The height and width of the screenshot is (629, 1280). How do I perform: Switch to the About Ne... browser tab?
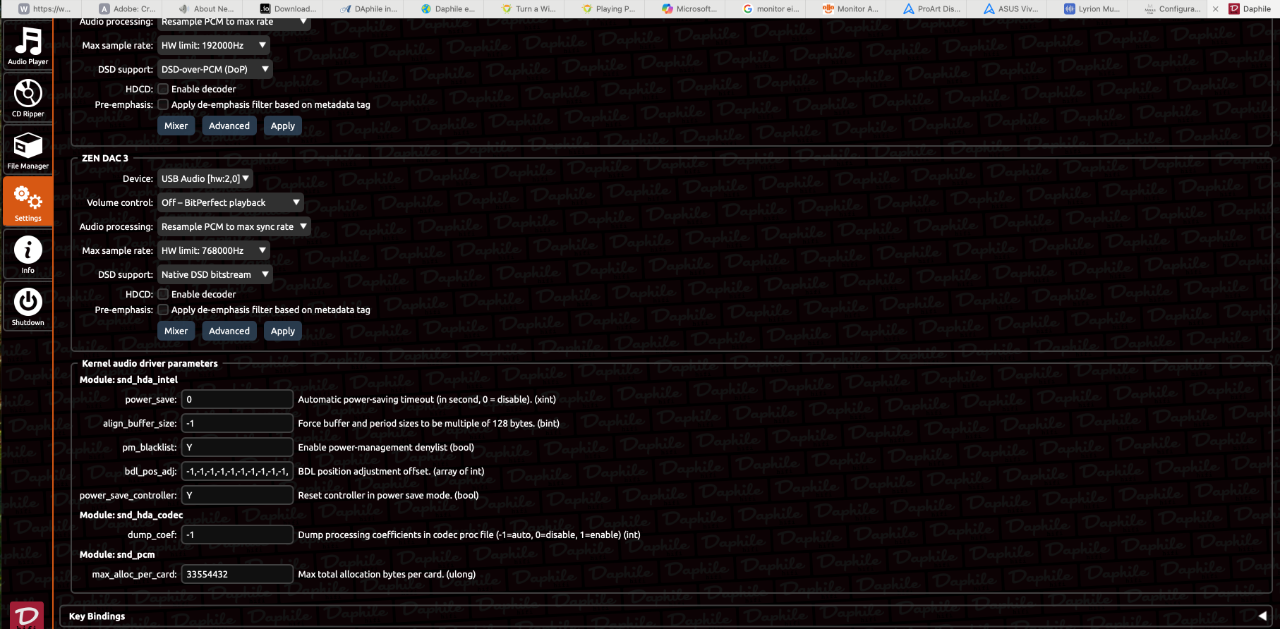(x=206, y=8)
